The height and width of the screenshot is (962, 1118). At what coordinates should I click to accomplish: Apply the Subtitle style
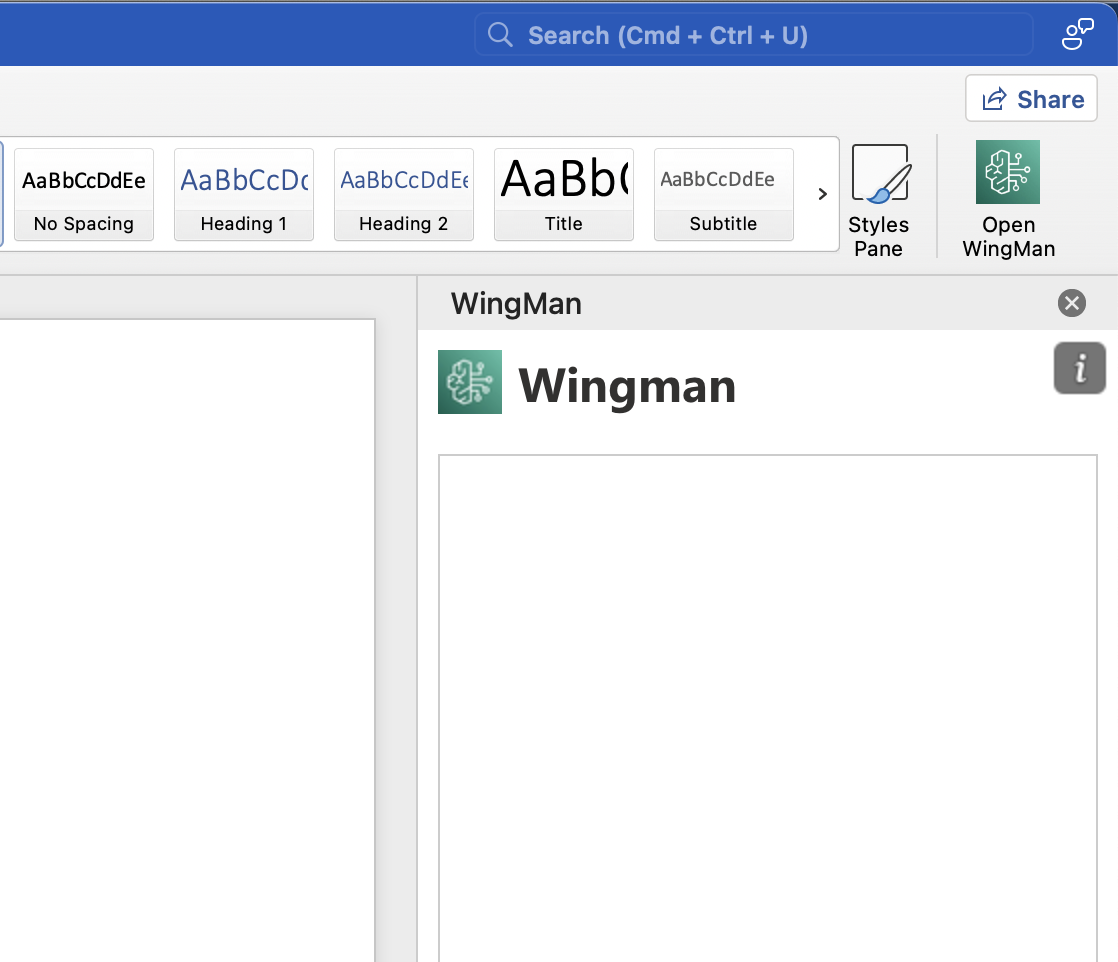[724, 194]
